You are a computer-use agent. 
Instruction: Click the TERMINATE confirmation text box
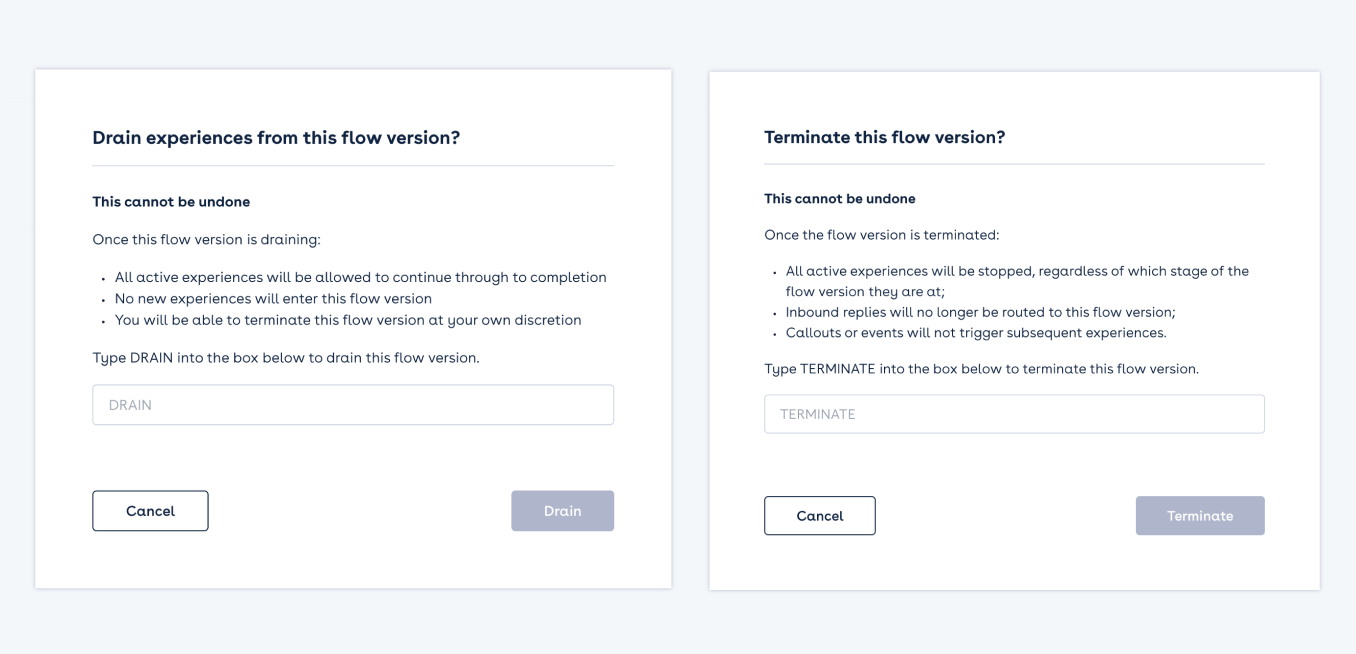point(1013,414)
